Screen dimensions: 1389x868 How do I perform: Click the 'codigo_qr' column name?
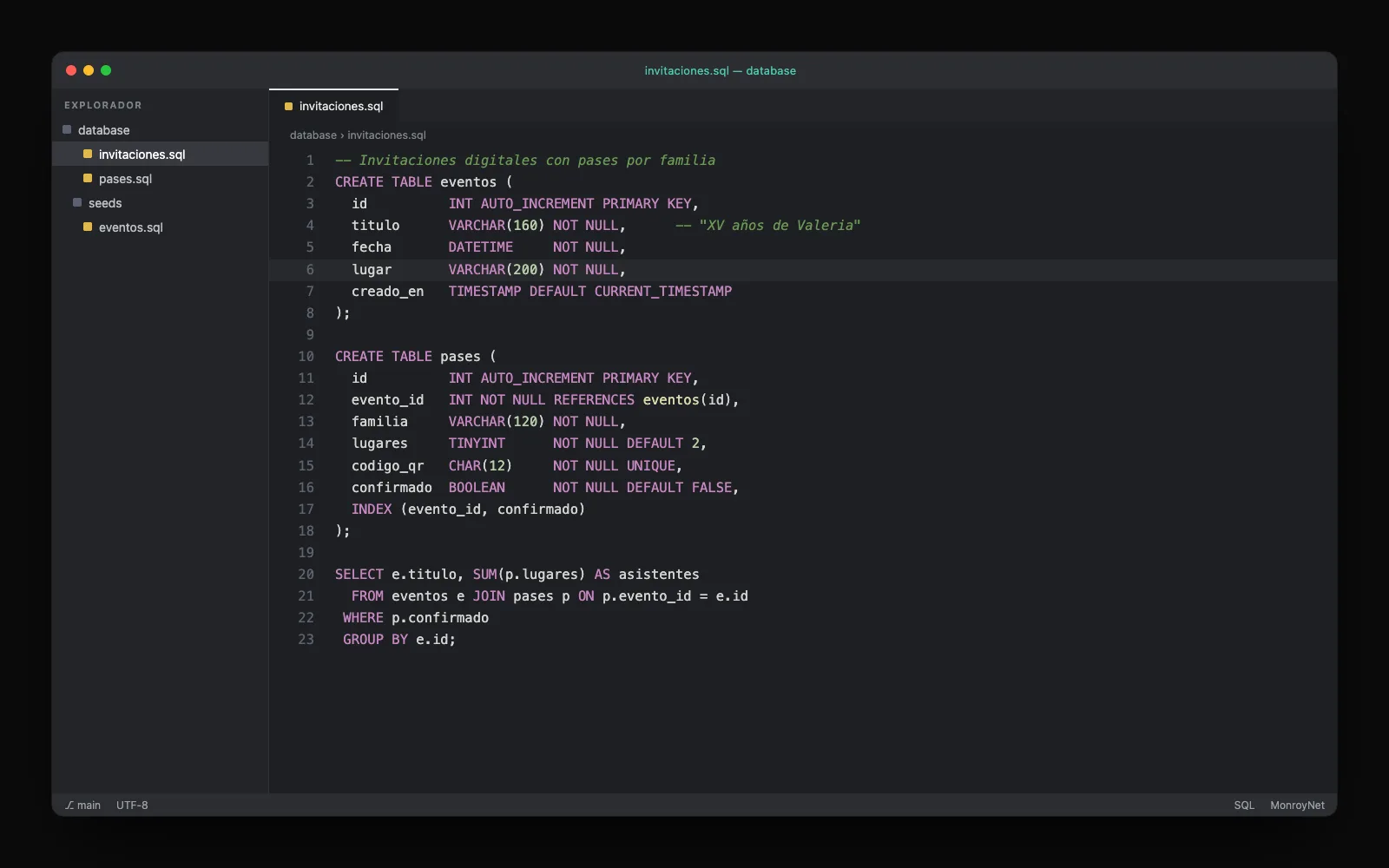388,466
